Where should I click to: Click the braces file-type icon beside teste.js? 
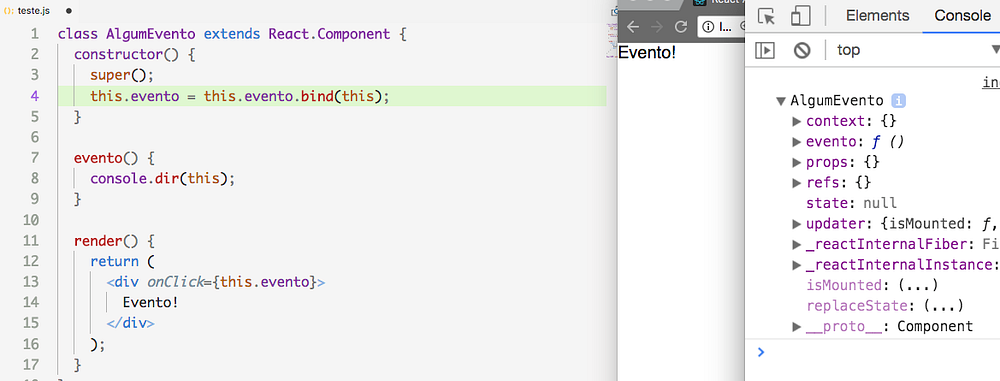tap(9, 11)
